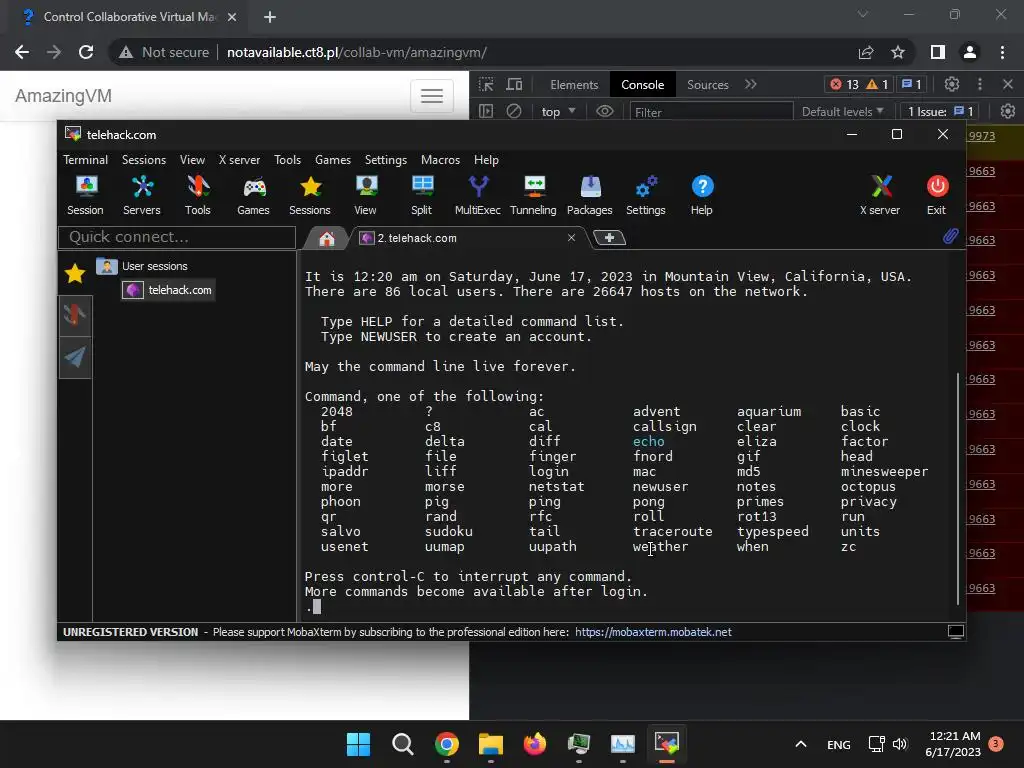Open the Help toolbar icon
The height and width of the screenshot is (768, 1024).
pyautogui.click(x=702, y=195)
